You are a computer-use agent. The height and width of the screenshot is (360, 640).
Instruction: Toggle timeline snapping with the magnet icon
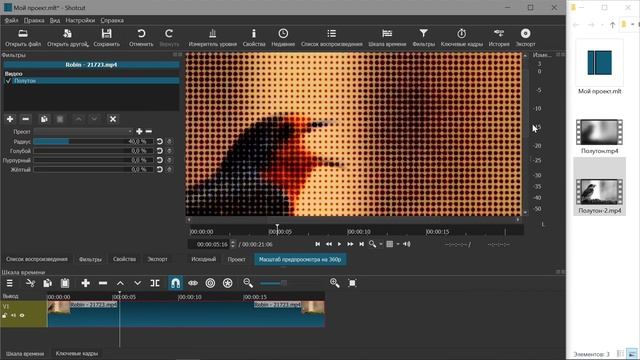click(176, 283)
